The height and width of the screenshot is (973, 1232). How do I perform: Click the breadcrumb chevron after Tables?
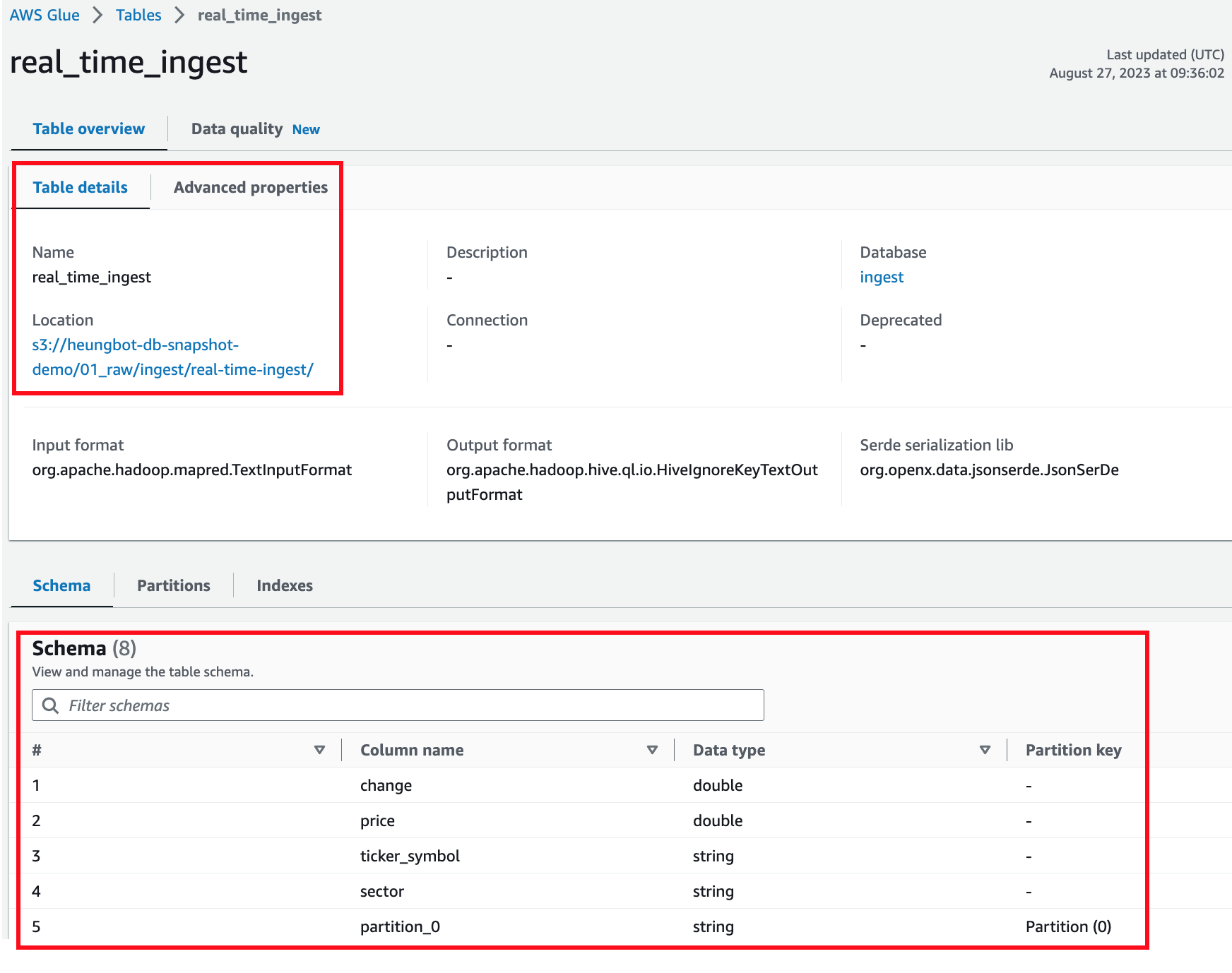179,14
